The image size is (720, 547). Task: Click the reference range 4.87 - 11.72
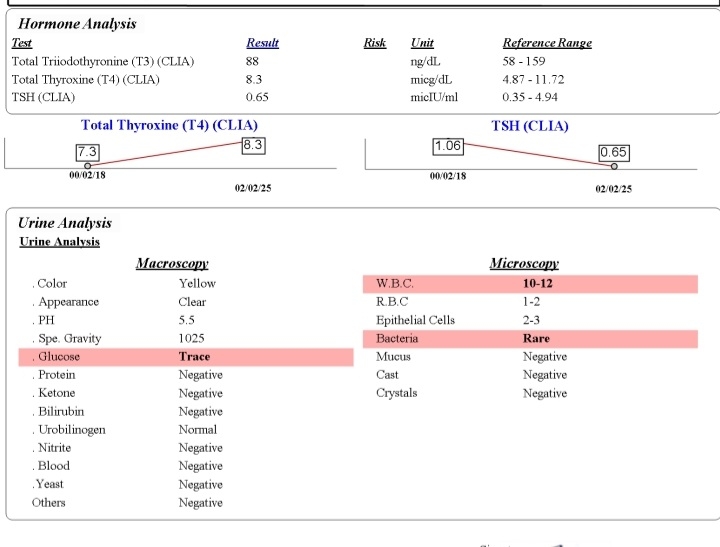pyautogui.click(x=533, y=79)
